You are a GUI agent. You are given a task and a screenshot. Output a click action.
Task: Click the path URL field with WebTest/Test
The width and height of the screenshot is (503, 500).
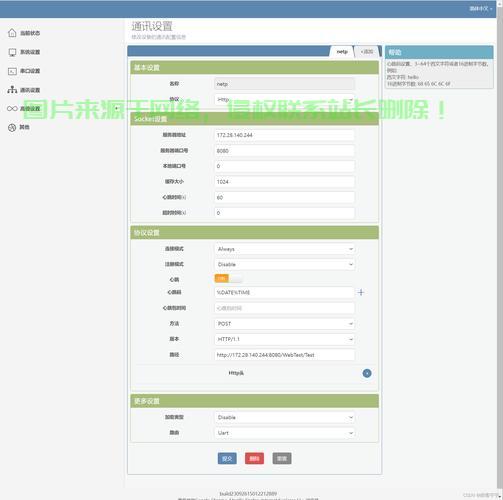284,355
